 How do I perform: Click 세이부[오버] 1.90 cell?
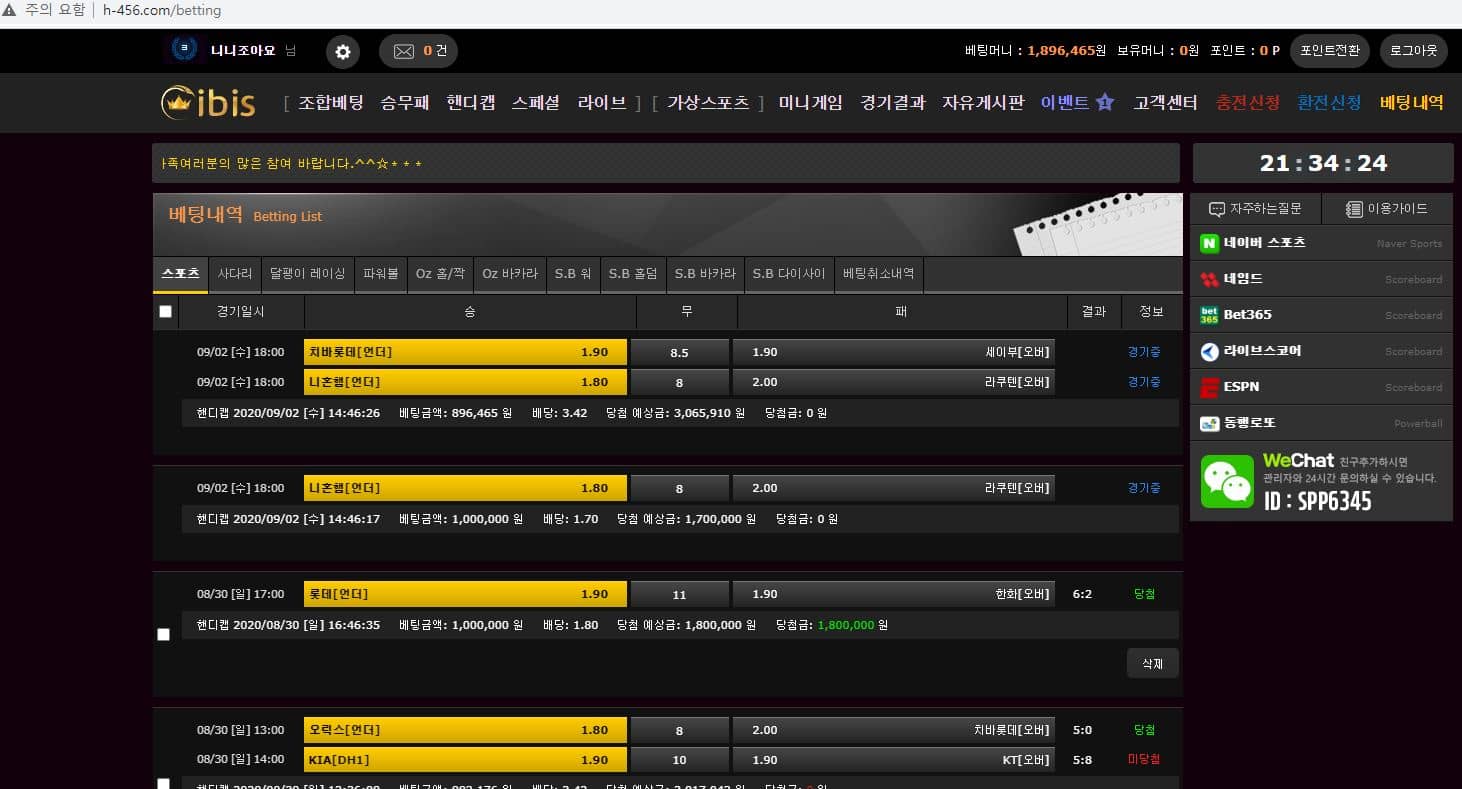coord(893,352)
